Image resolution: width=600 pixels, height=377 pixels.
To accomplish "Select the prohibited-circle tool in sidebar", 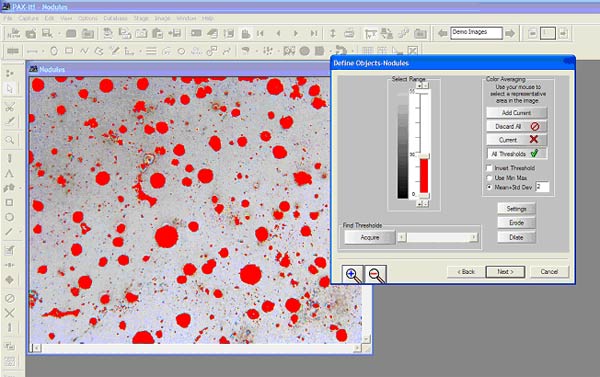I will click(x=10, y=298).
